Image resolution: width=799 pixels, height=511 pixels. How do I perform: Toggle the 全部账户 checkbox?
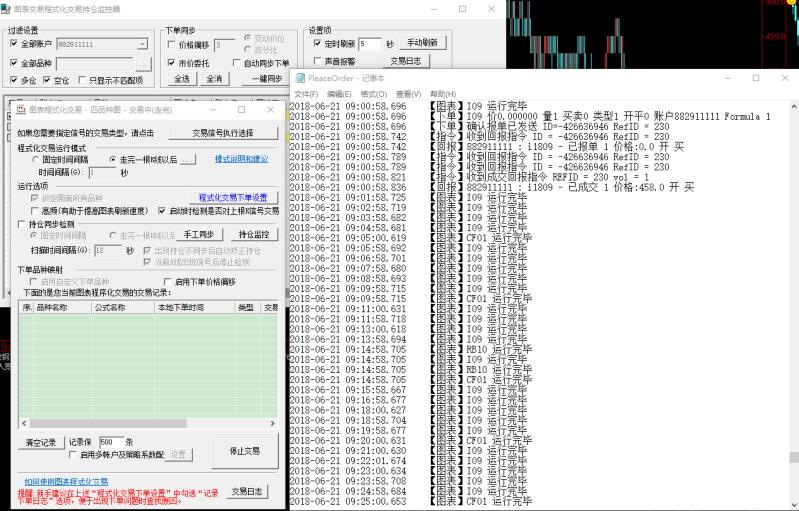point(14,44)
